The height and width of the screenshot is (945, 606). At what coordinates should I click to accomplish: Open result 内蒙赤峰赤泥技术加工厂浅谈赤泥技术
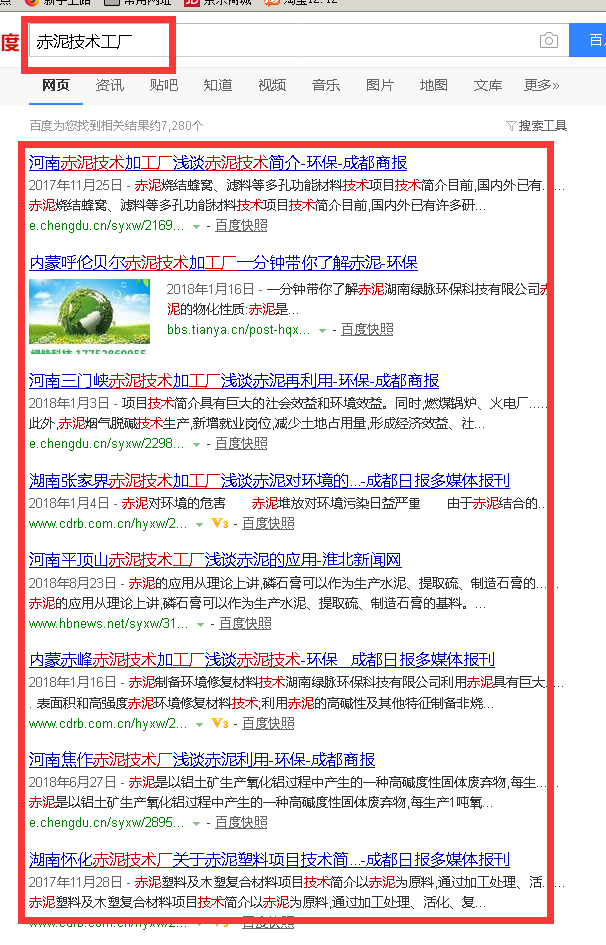click(262, 660)
